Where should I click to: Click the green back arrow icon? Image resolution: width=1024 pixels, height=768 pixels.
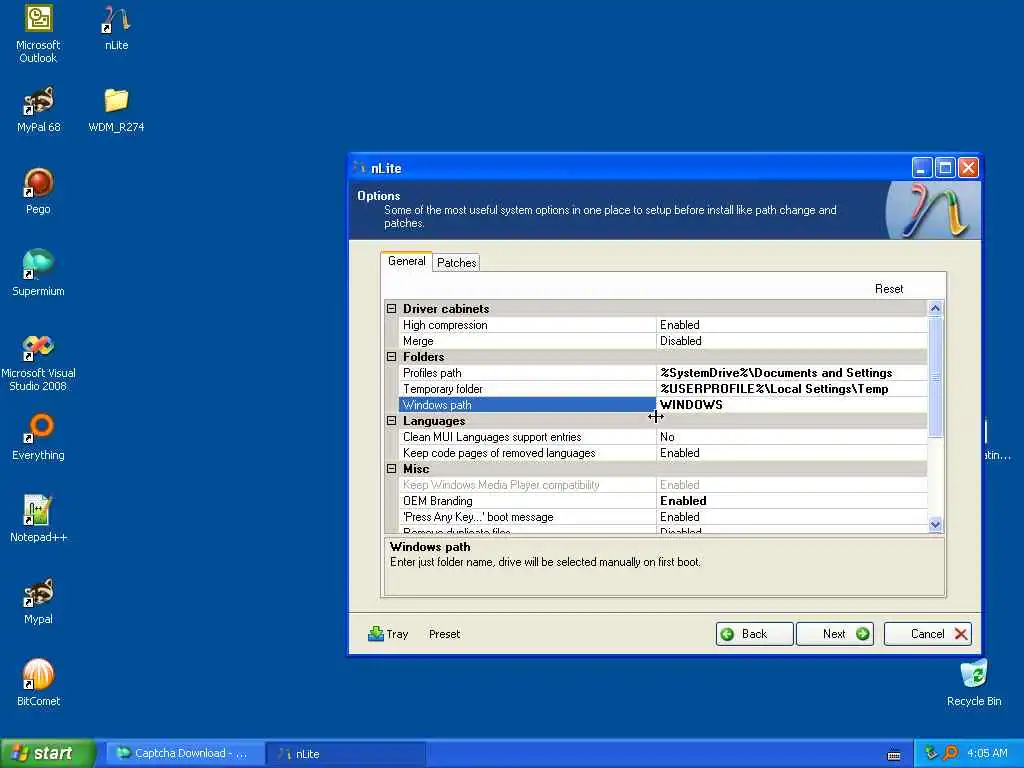pyautogui.click(x=728, y=633)
